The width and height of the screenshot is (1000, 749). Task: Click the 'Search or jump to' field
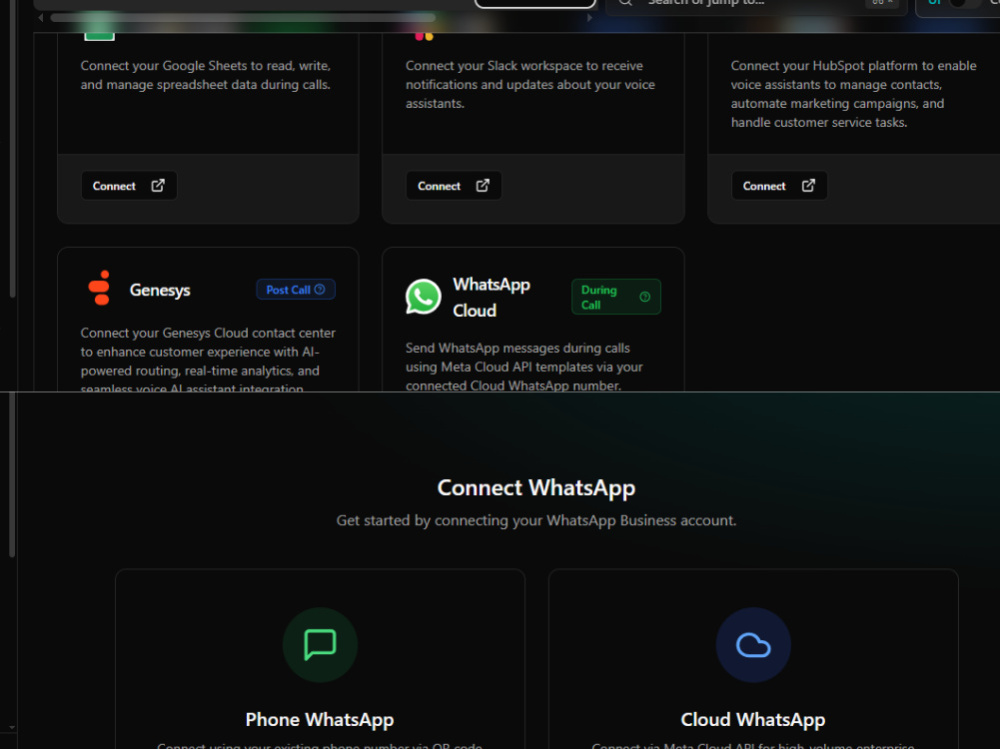point(756,4)
